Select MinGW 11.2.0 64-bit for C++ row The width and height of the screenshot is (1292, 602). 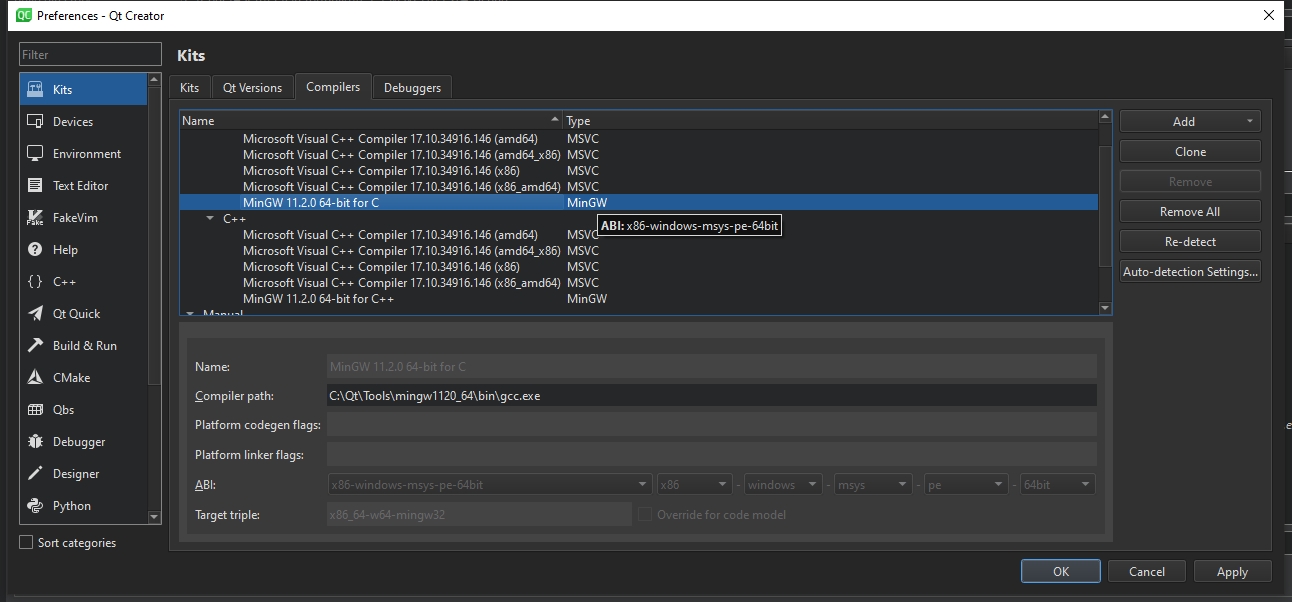tap(318, 299)
